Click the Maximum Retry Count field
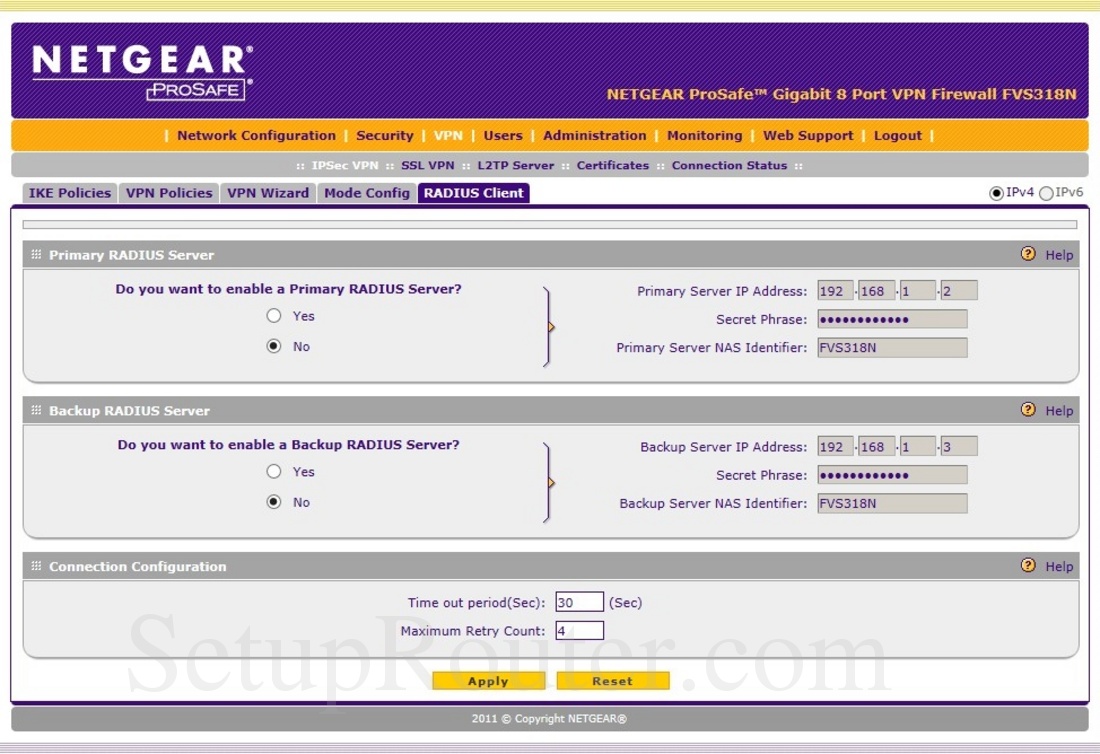This screenshot has height=754, width=1100. tap(579, 631)
